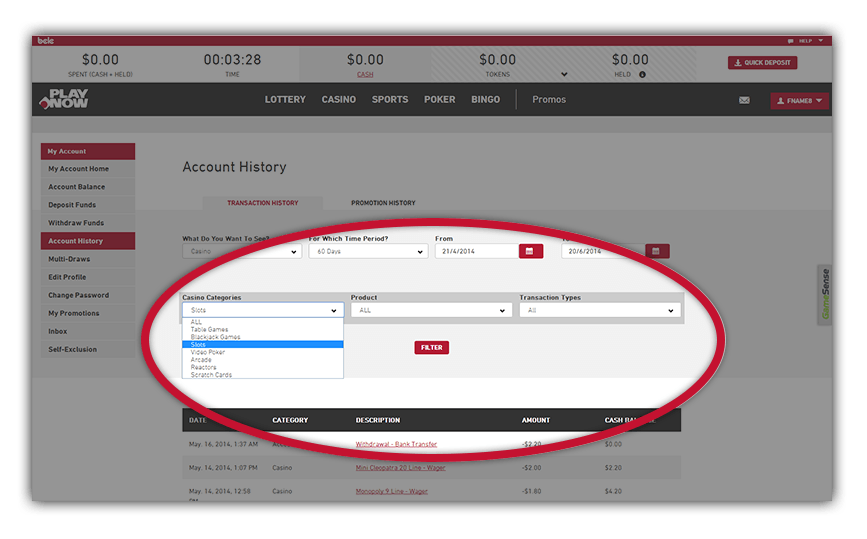Image resolution: width=867 pixels, height=539 pixels.
Task: Go to Casino section
Action: [x=338, y=100]
